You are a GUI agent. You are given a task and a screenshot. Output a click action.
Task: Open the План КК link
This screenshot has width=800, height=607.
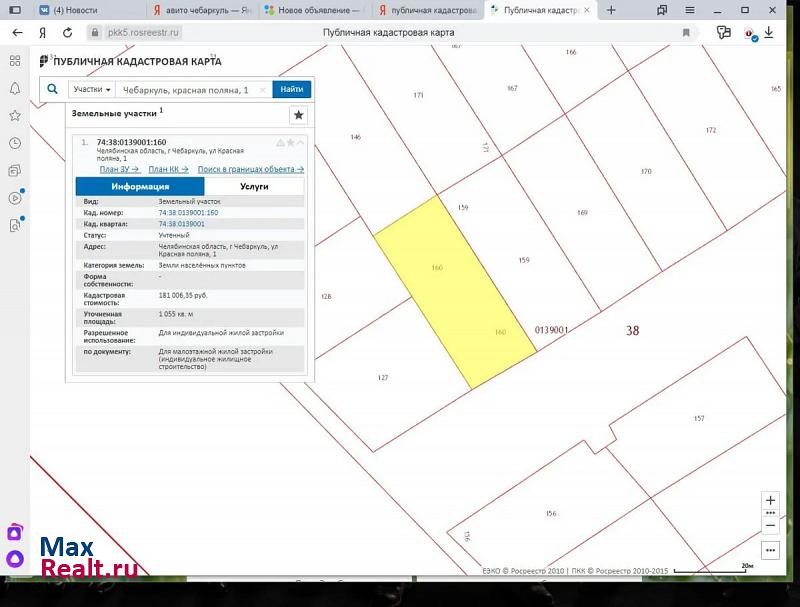168,169
